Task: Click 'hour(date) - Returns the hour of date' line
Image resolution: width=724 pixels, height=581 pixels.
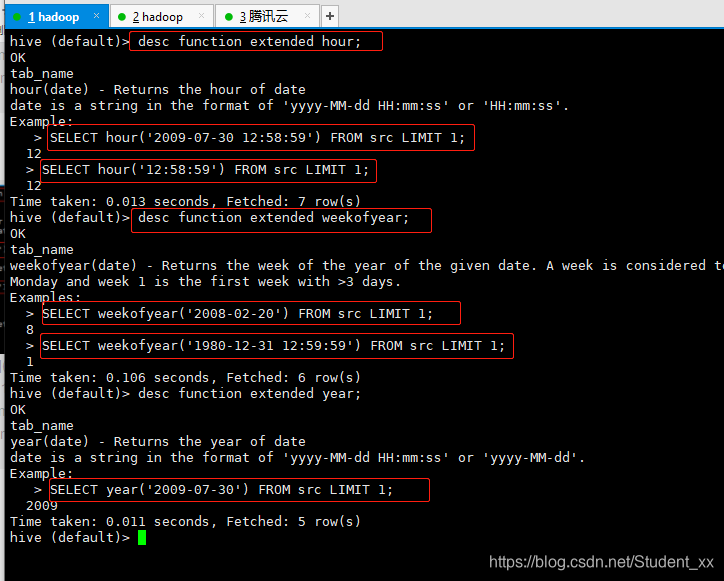Action: [x=158, y=89]
